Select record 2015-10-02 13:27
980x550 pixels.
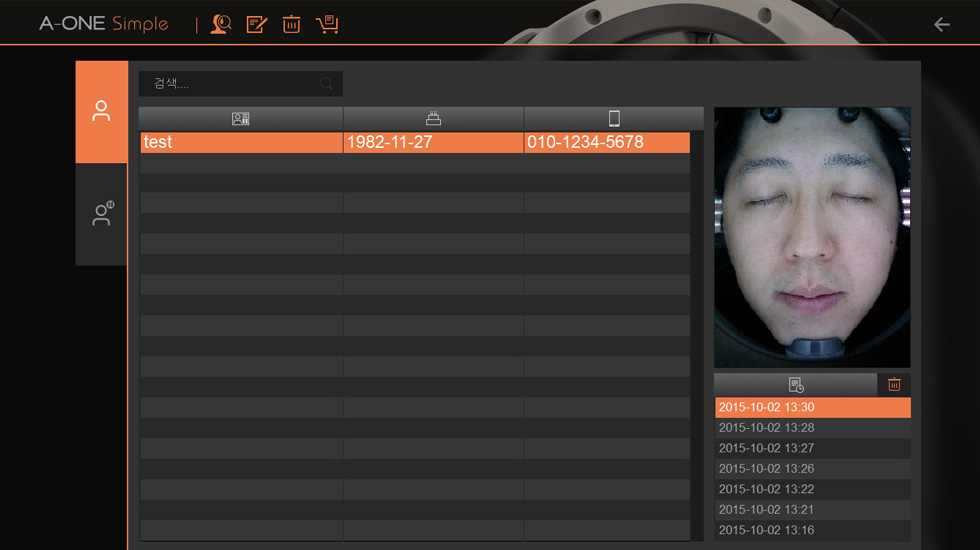point(812,448)
